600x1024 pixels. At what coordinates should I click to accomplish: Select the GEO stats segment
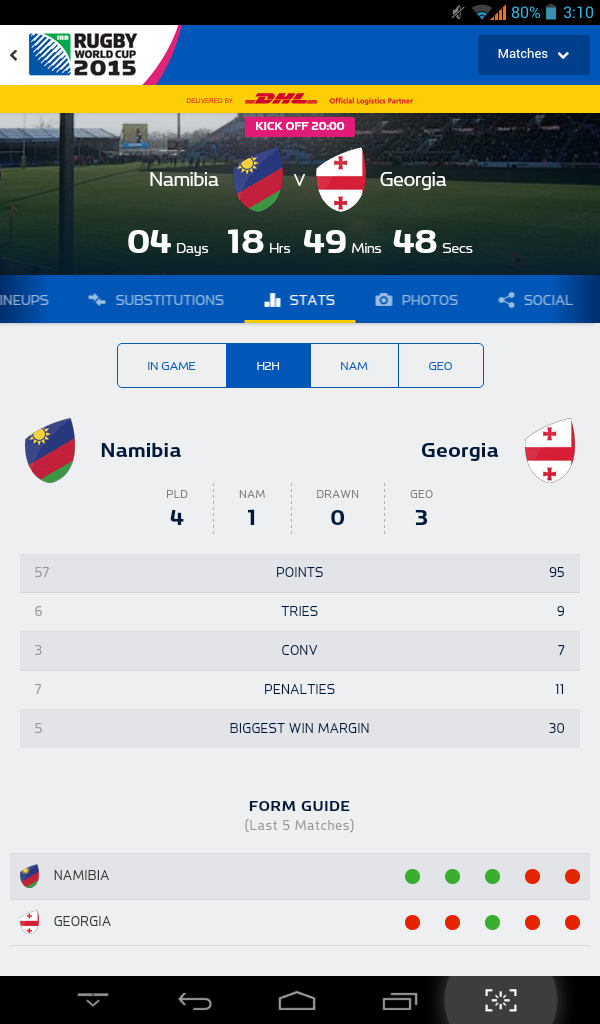[x=440, y=366]
